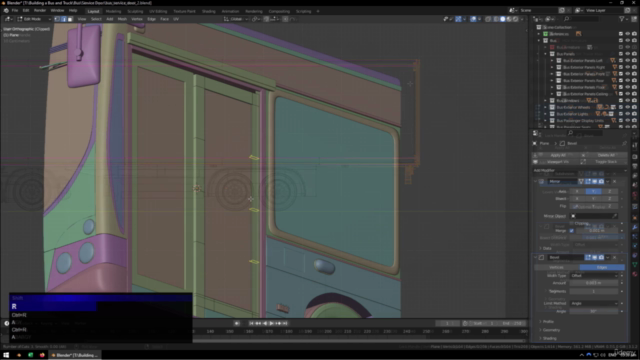
Task: Disable Bus Exterior Lights in renders
Action: pos(634,114)
